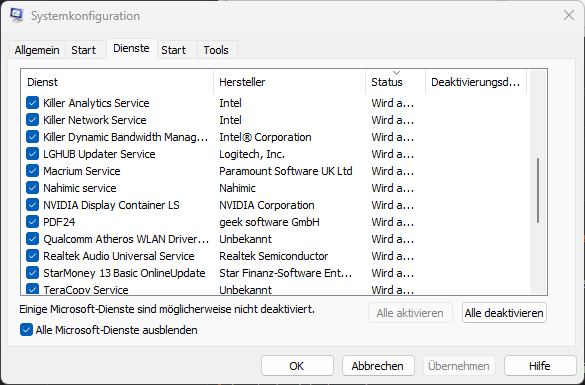This screenshot has width=585, height=385.
Task: Click the 'Realtek Semiconductor' manufacturer cell
Action: [273, 256]
